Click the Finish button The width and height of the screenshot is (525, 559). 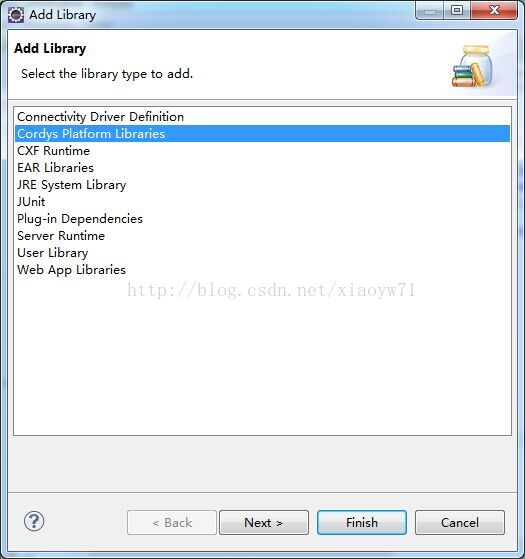tap(362, 523)
